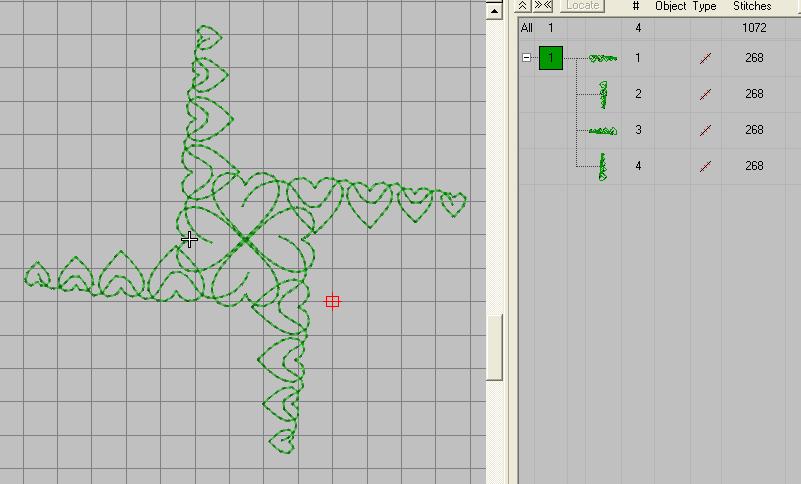Click run stitch type icon for object 2
This screenshot has height=484, width=801.
click(705, 95)
